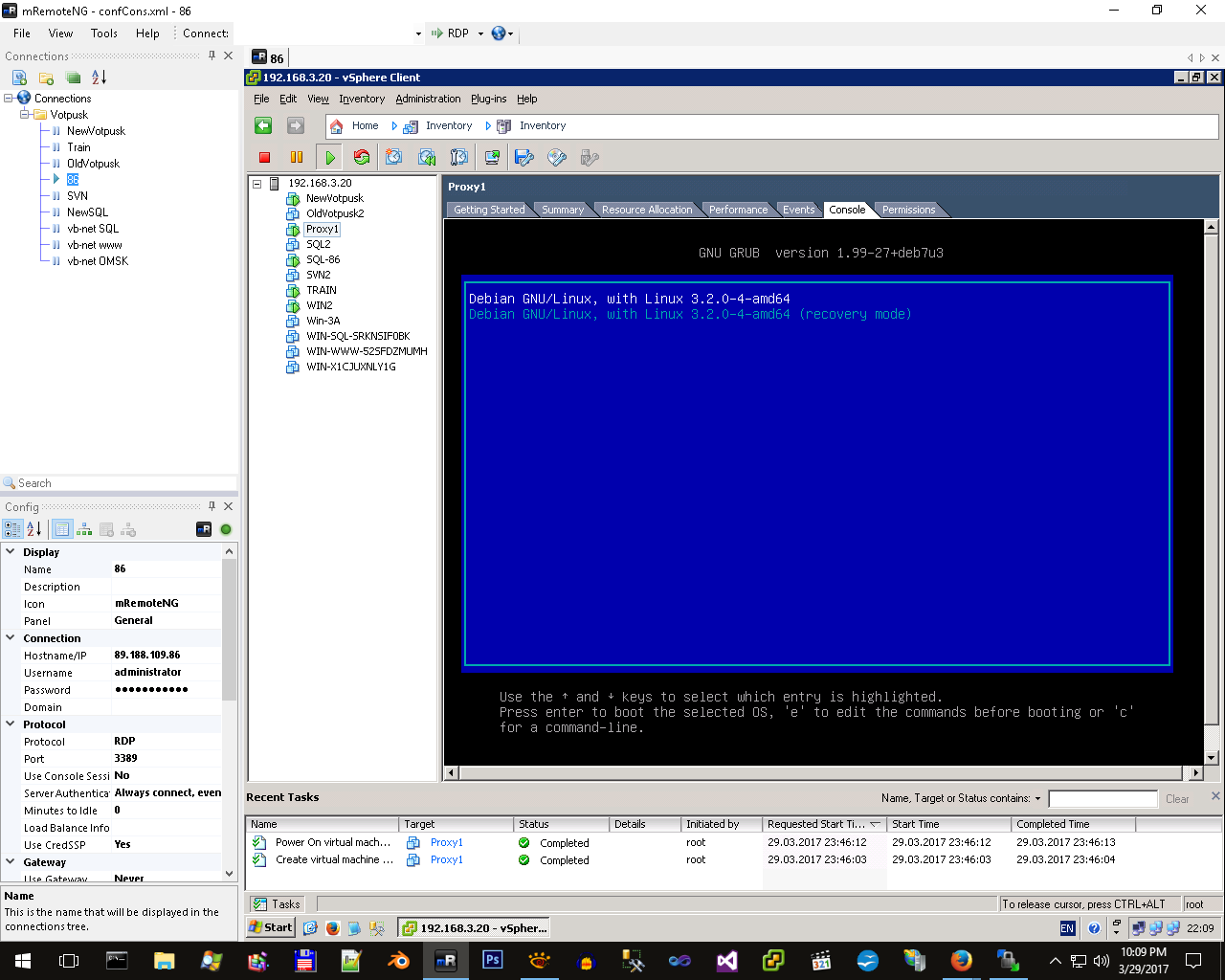The image size is (1225, 980).
Task: Click the green host status circle
Action: [x=226, y=529]
